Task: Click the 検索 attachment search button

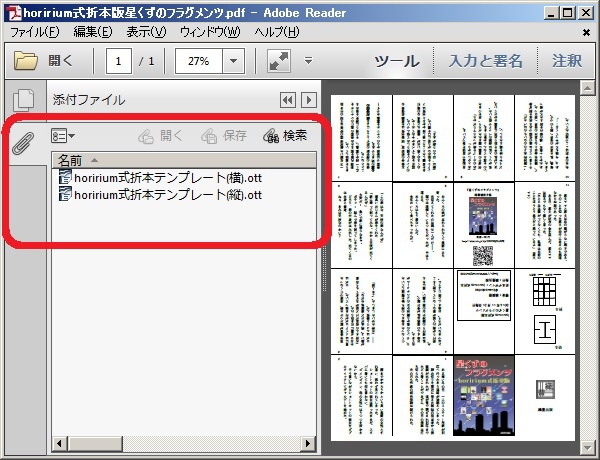Action: click(285, 136)
